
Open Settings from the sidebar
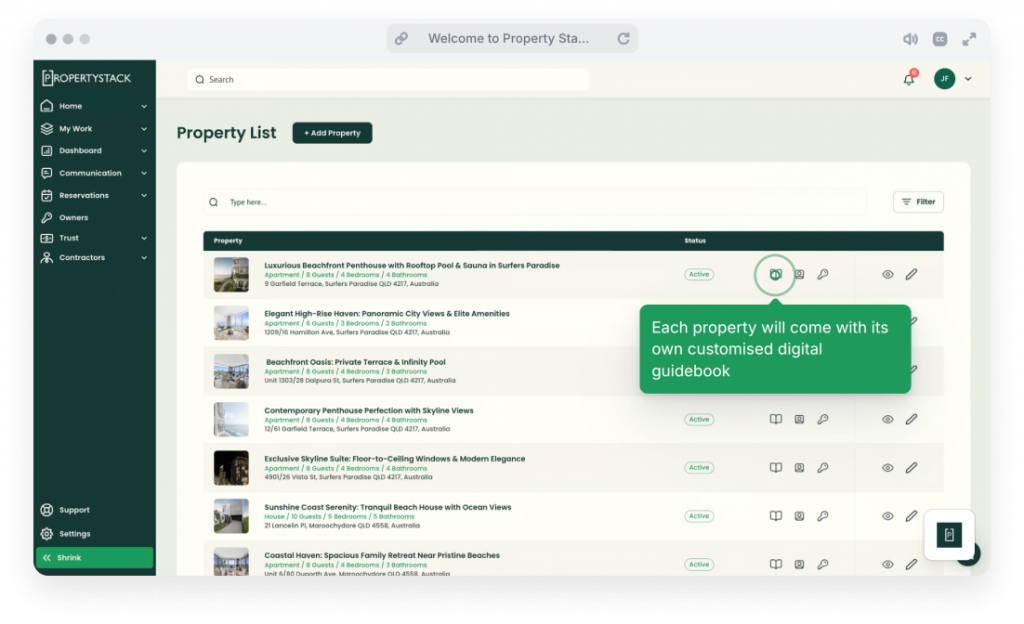tap(74, 534)
